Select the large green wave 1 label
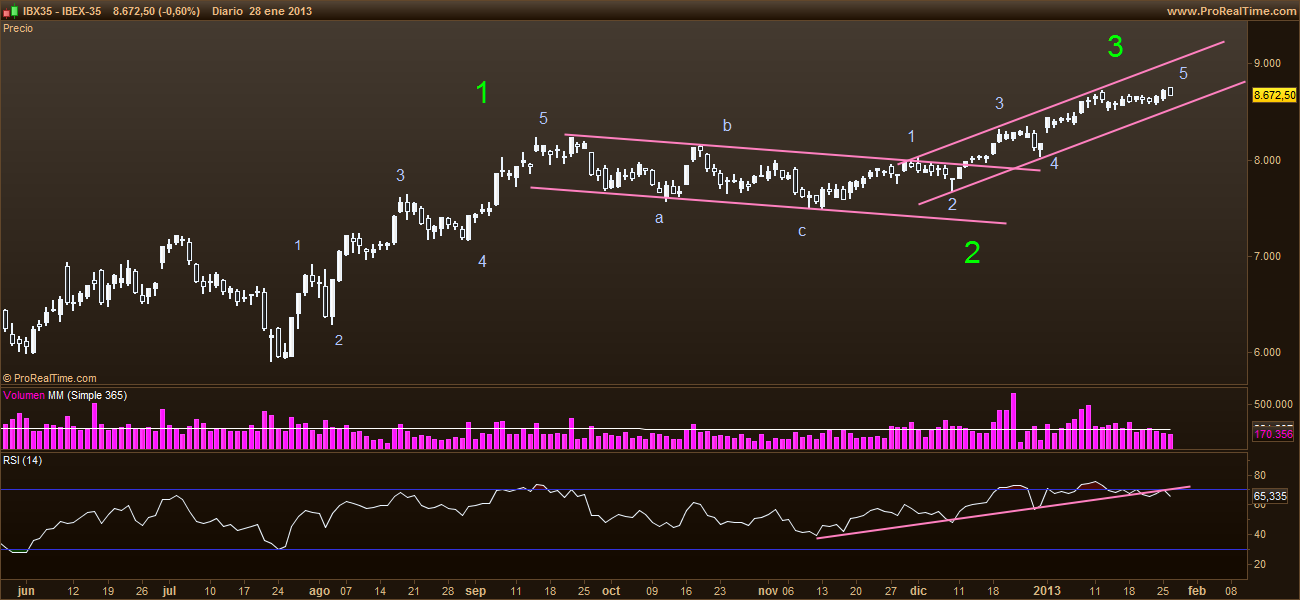Image resolution: width=1300 pixels, height=600 pixels. pos(482,93)
